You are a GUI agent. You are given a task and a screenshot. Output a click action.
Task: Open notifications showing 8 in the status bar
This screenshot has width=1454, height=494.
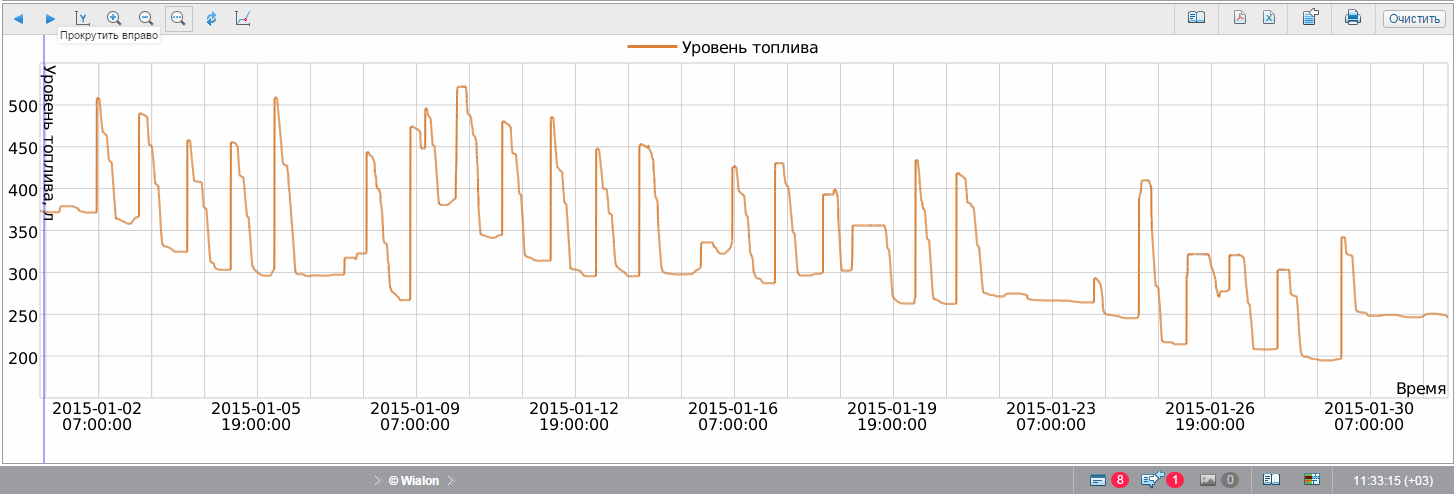point(1108,480)
